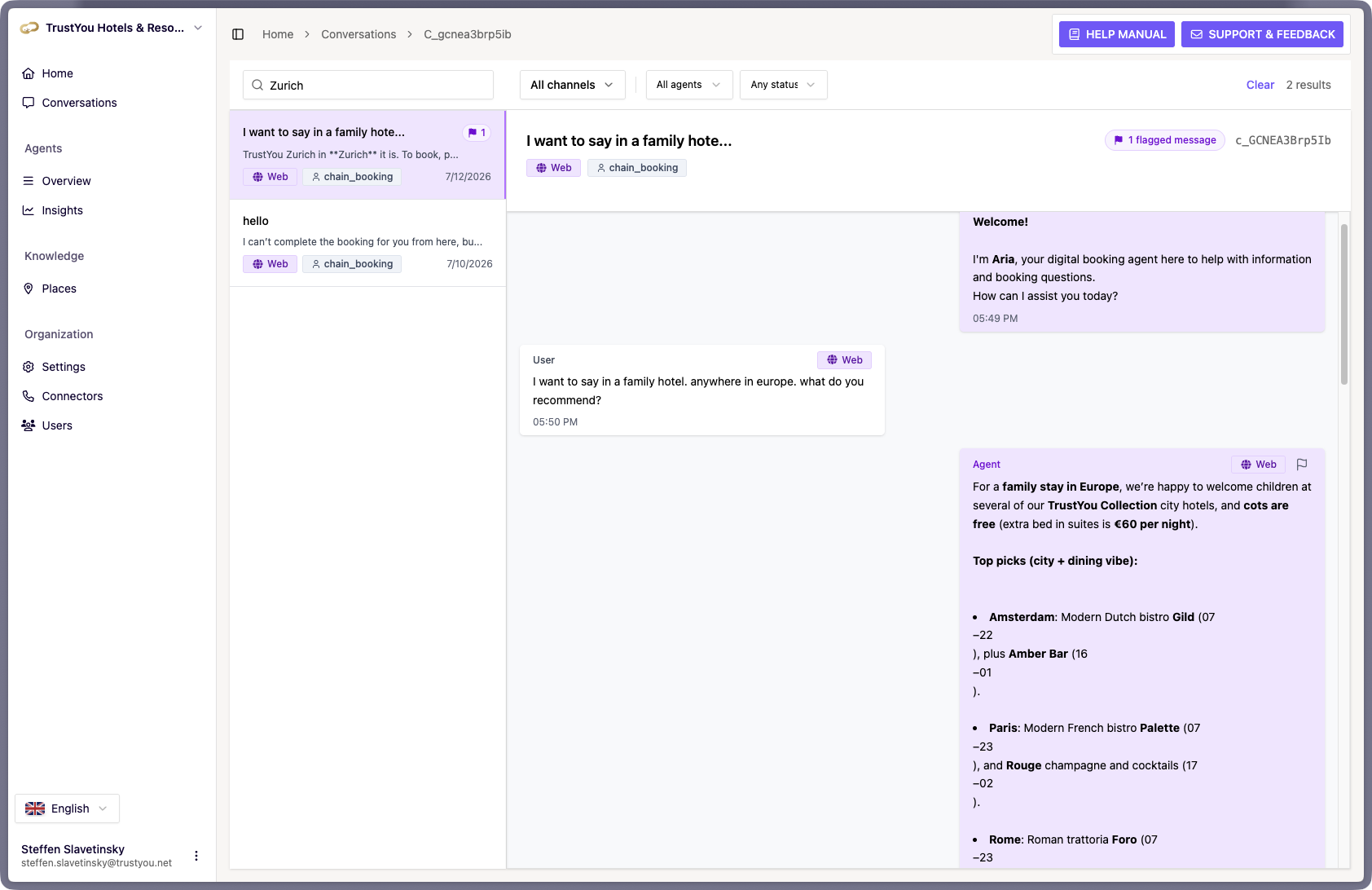Click the conversation scrollbar
The height and width of the screenshot is (890, 1372).
1344,304
